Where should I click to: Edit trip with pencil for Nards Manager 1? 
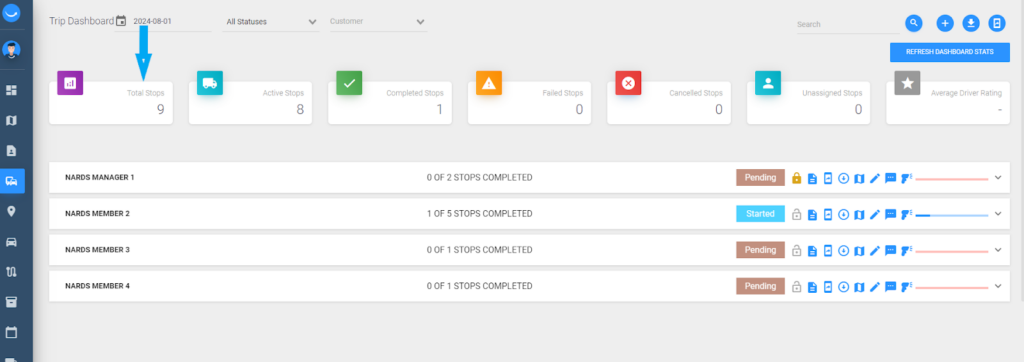pos(875,178)
